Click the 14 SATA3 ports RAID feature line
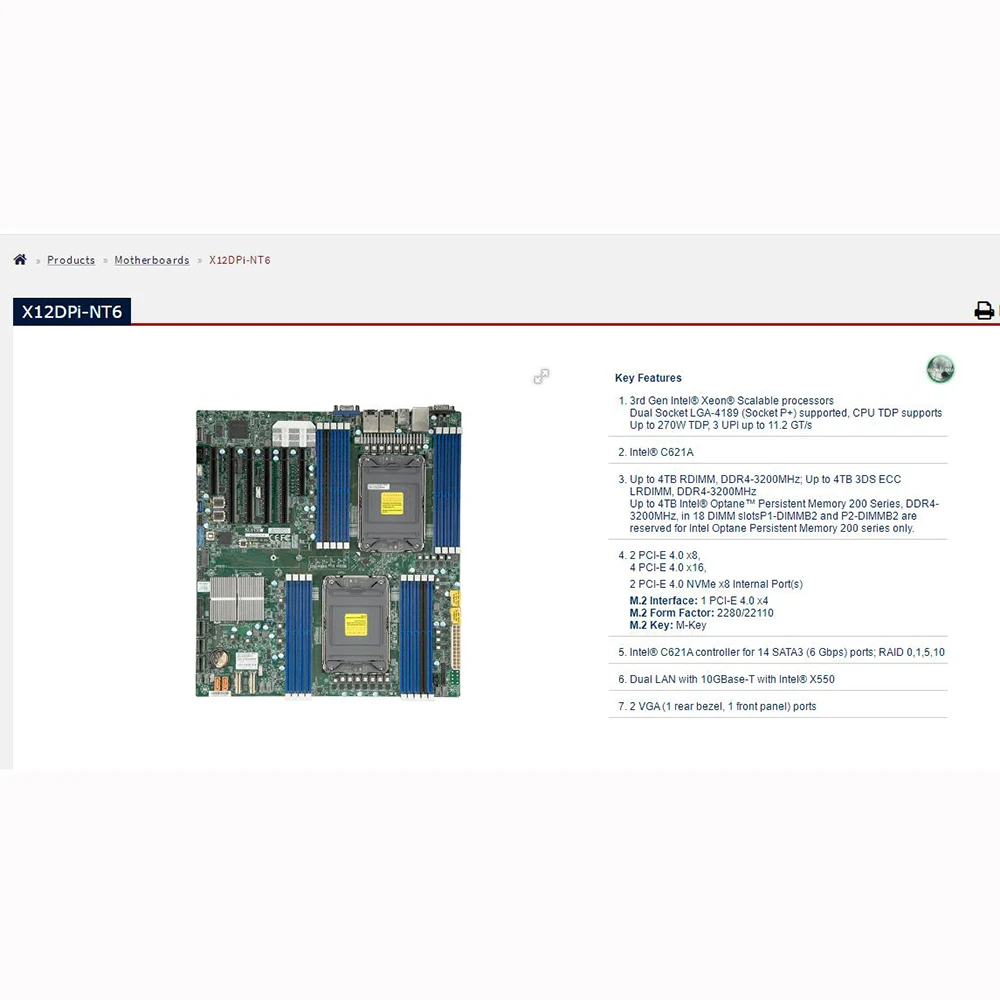This screenshot has height=1000, width=1000. pos(787,652)
